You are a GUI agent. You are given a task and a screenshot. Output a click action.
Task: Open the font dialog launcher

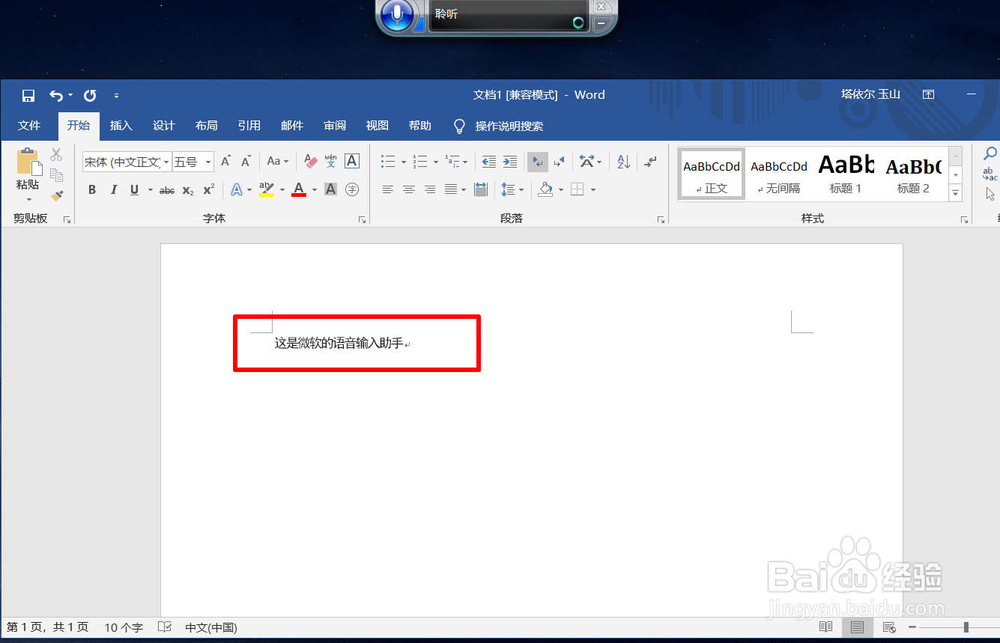[362, 219]
